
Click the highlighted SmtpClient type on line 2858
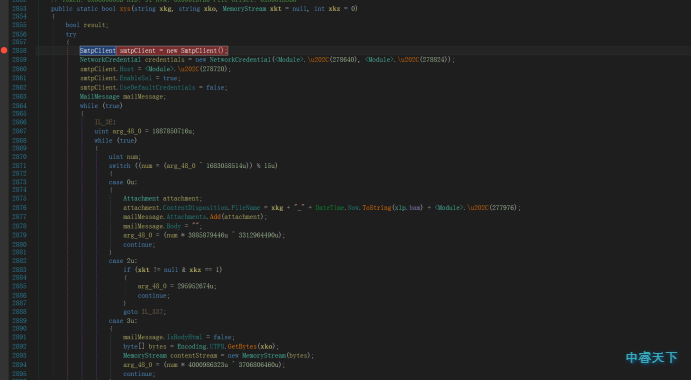98,50
